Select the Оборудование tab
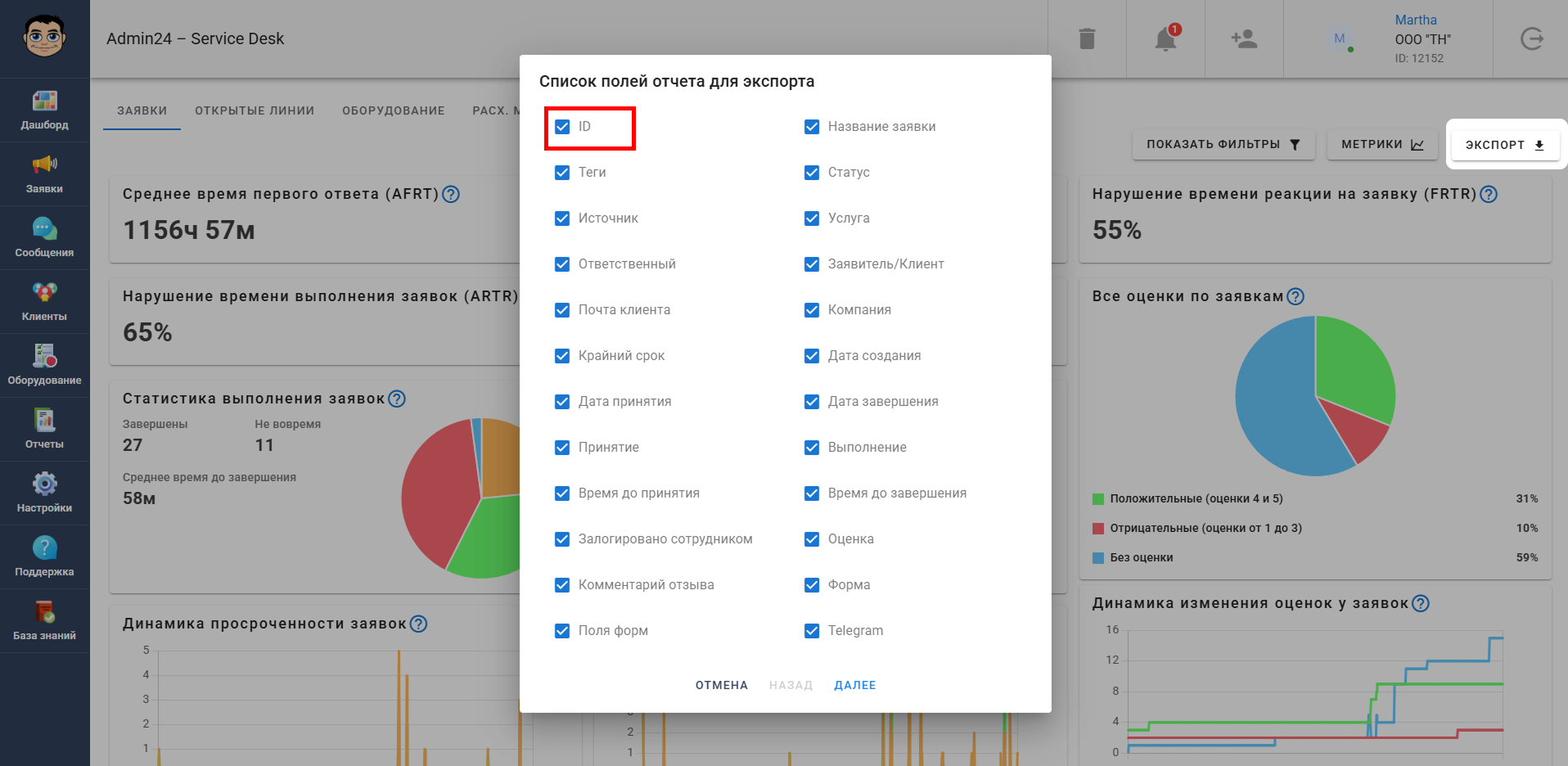Screen dimensions: 1568x766 coord(394,110)
